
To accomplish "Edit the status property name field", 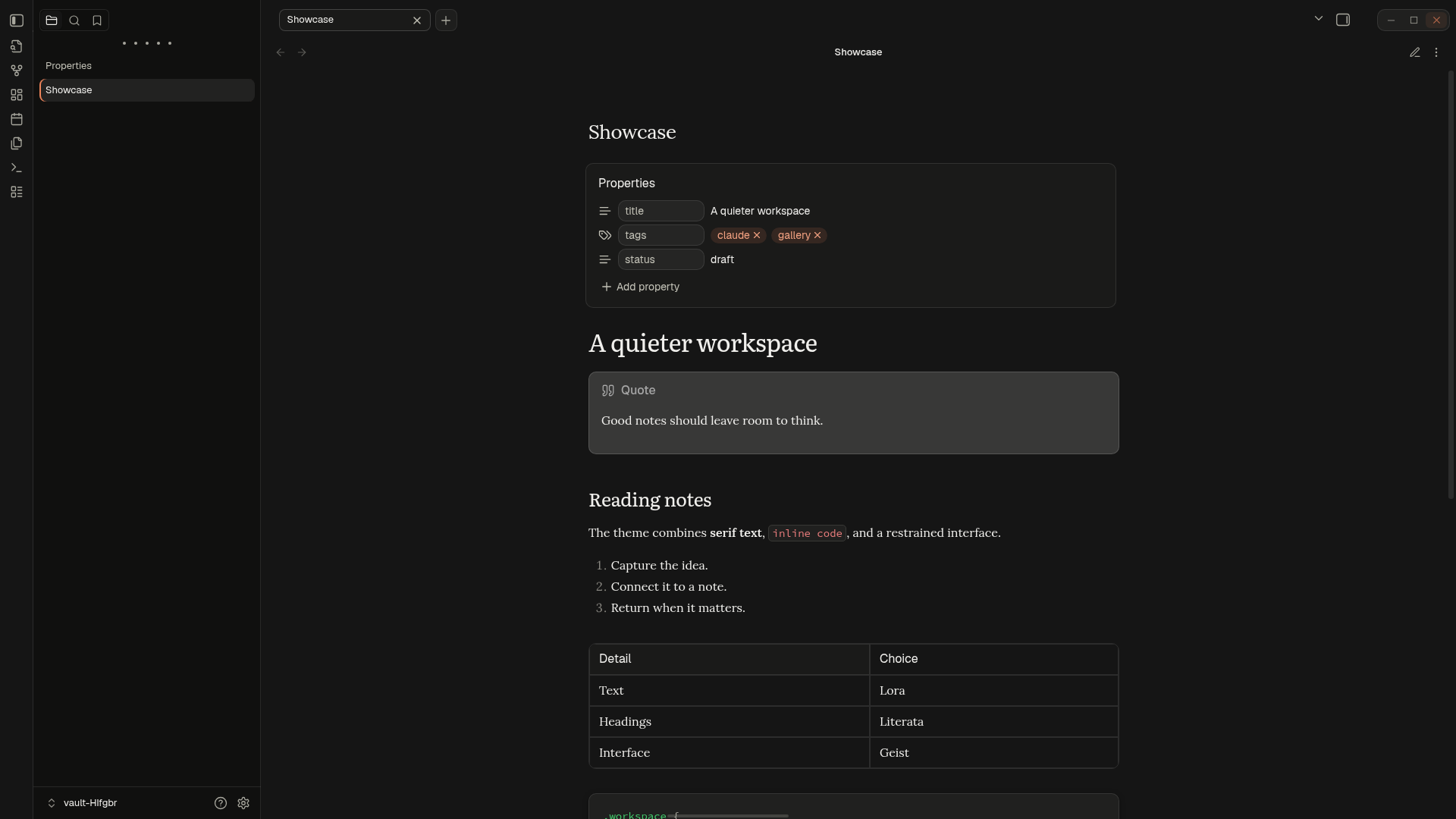I will tap(661, 259).
